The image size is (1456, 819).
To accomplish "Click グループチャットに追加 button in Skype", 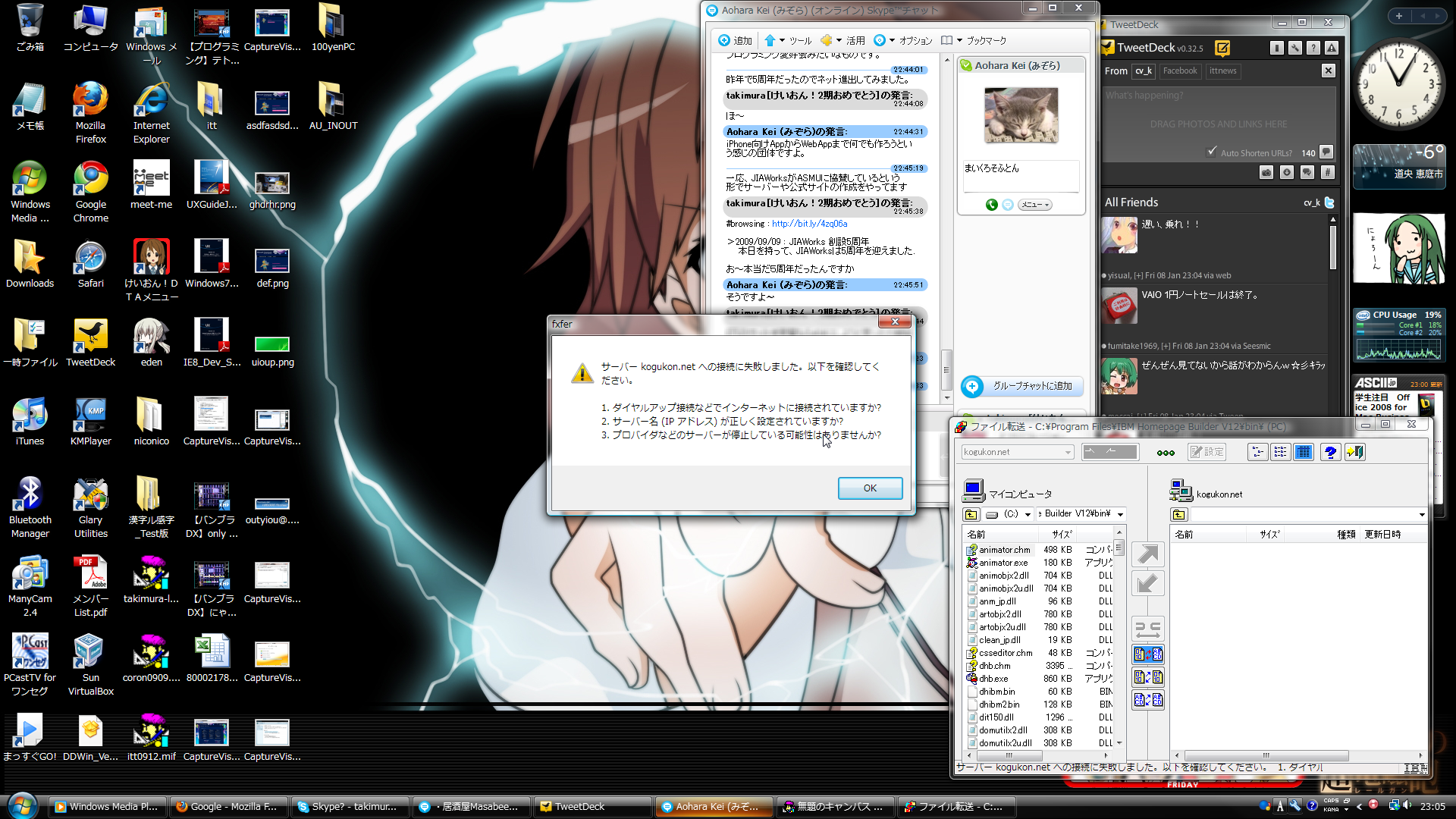I will point(1021,386).
